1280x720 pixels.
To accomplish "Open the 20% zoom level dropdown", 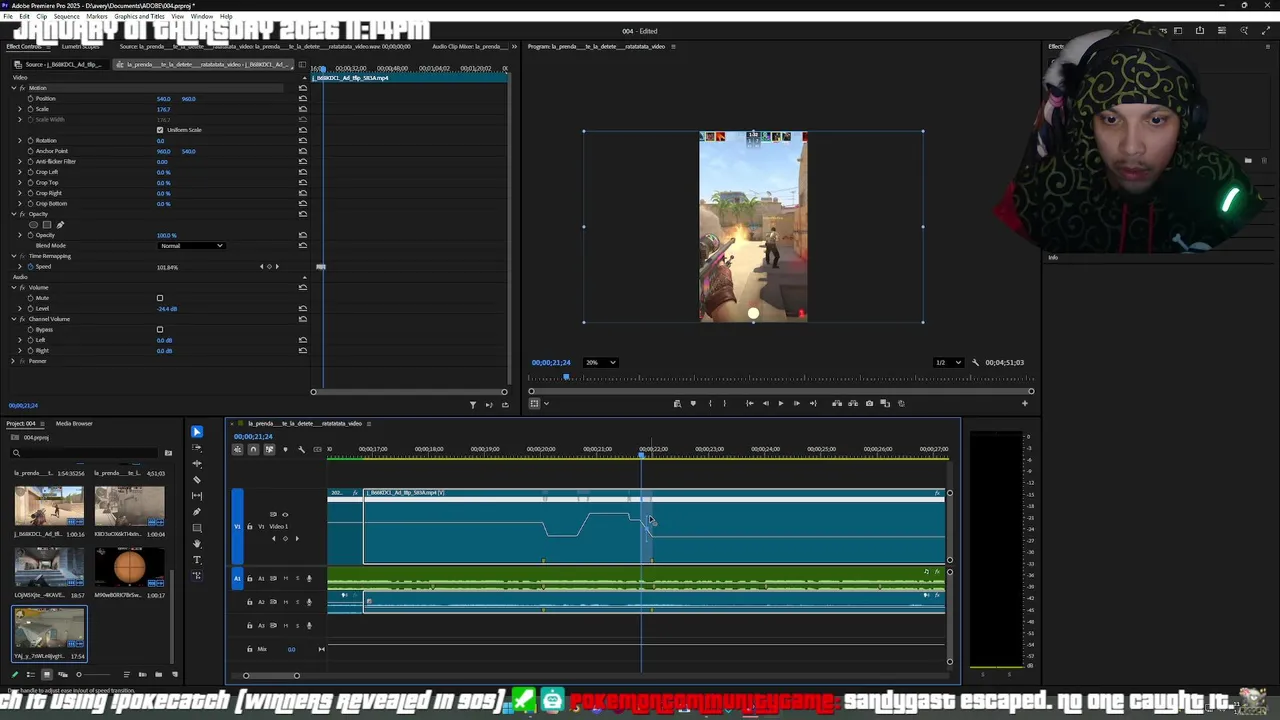I will point(600,363).
